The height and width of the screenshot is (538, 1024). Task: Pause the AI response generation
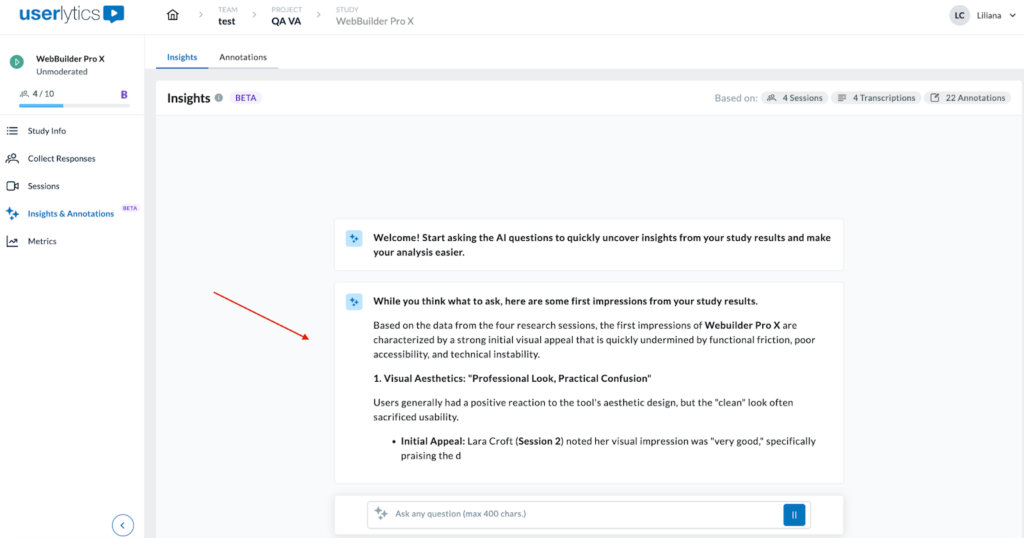pyautogui.click(x=794, y=514)
